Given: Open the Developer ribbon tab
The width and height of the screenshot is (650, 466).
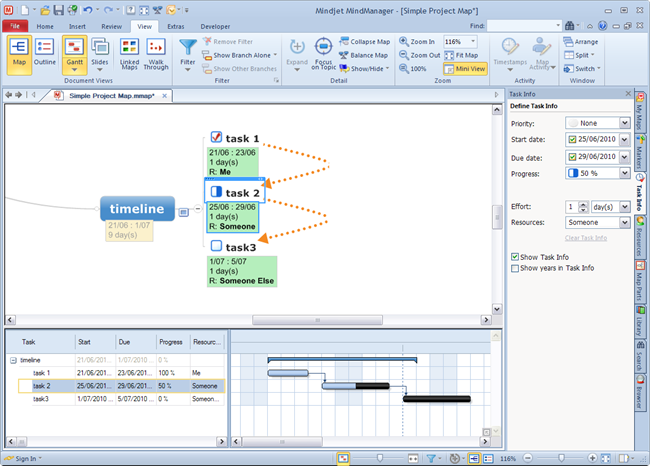Looking at the screenshot, I should click(x=215, y=26).
